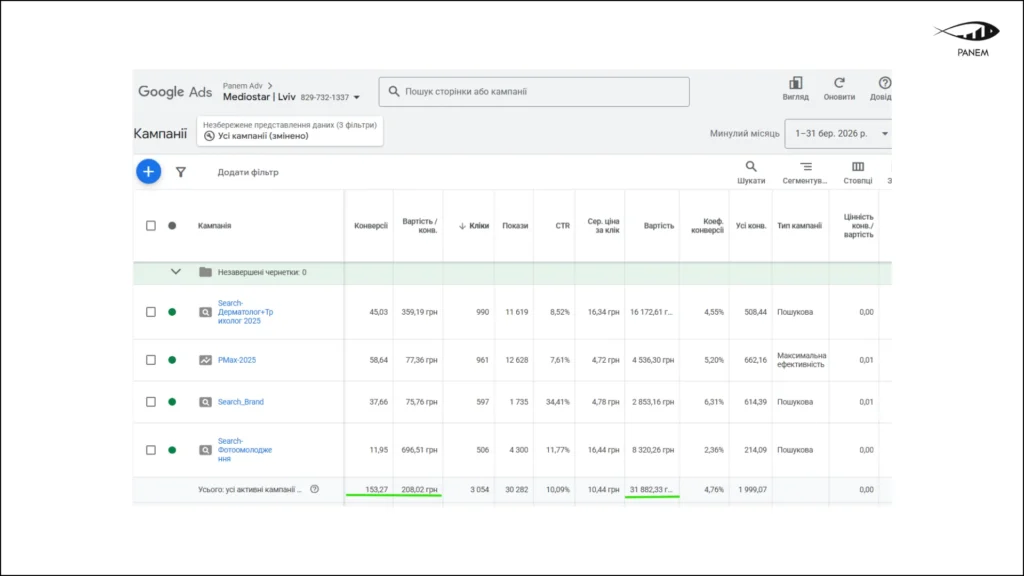Sort by the Вартість column header
The height and width of the screenshot is (576, 1024).
(659, 225)
